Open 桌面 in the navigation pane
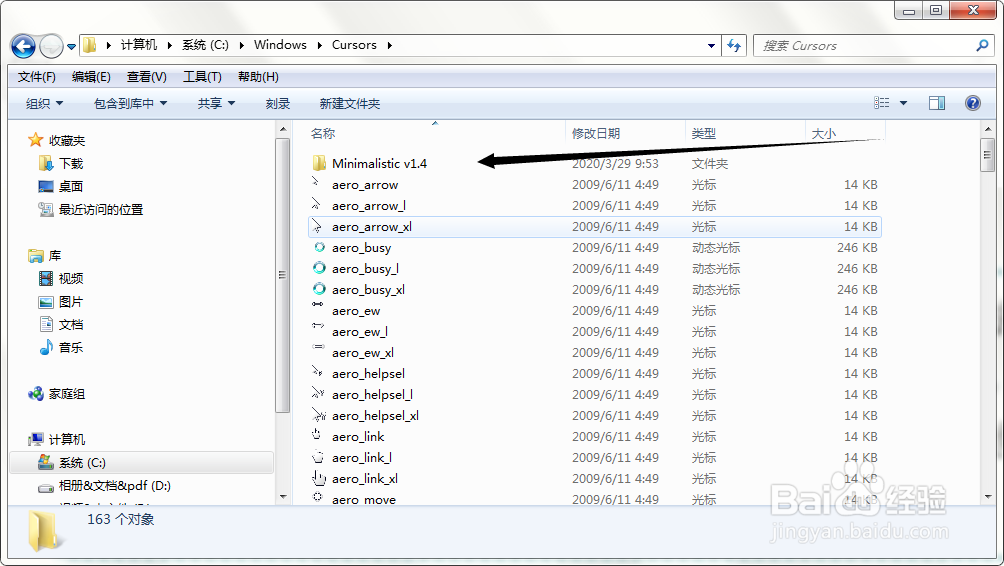The image size is (1004, 566). (x=71, y=186)
